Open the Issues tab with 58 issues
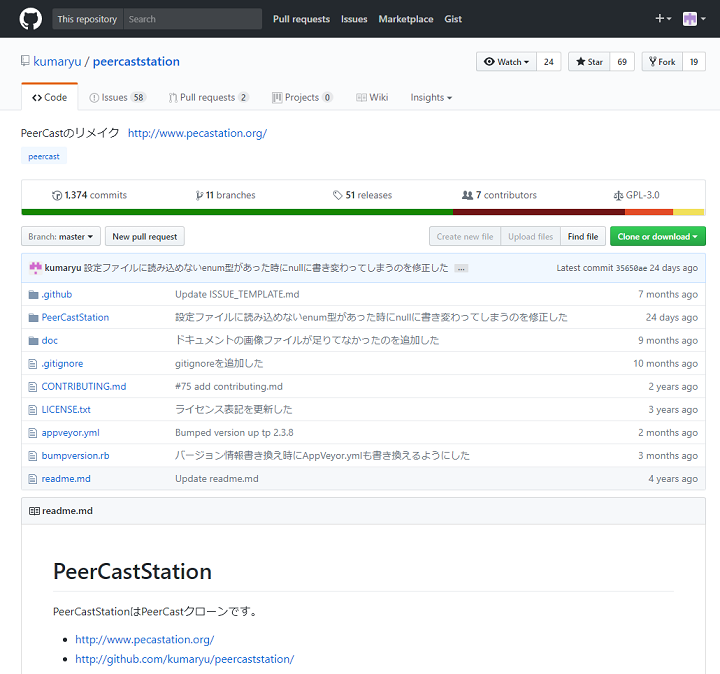 point(118,97)
